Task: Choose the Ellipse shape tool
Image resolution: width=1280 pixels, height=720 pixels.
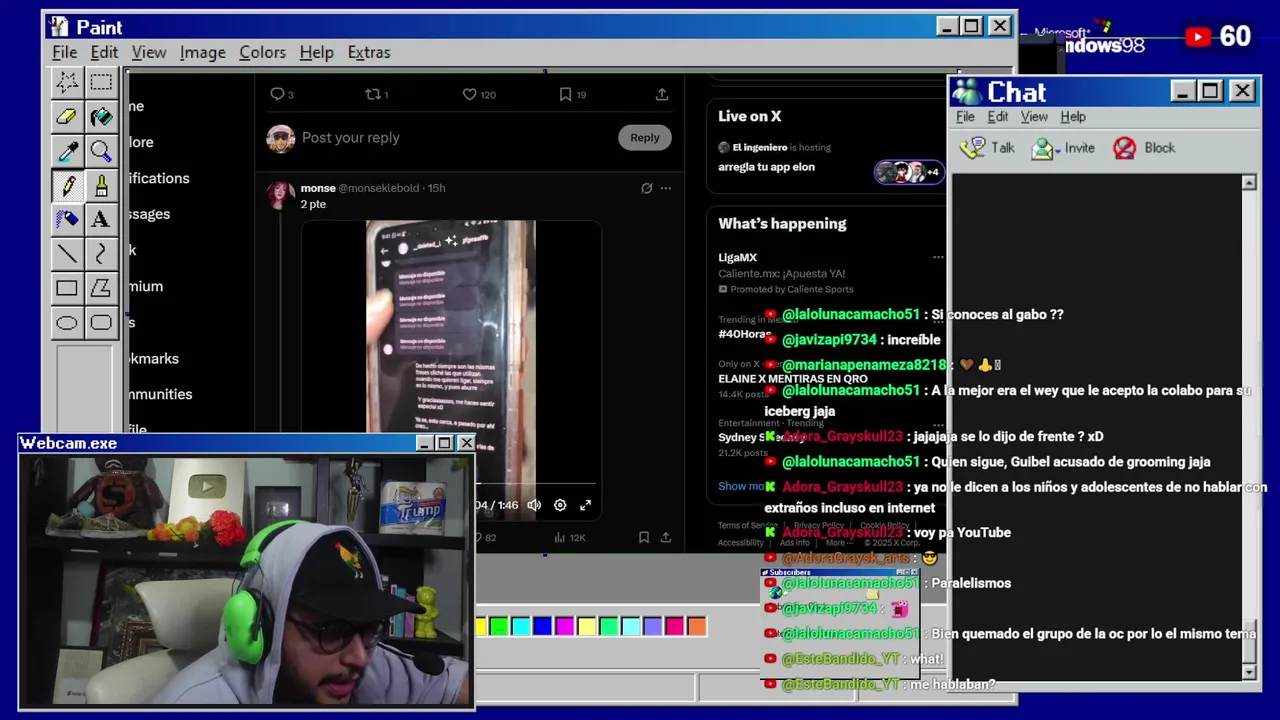Action: (x=67, y=322)
